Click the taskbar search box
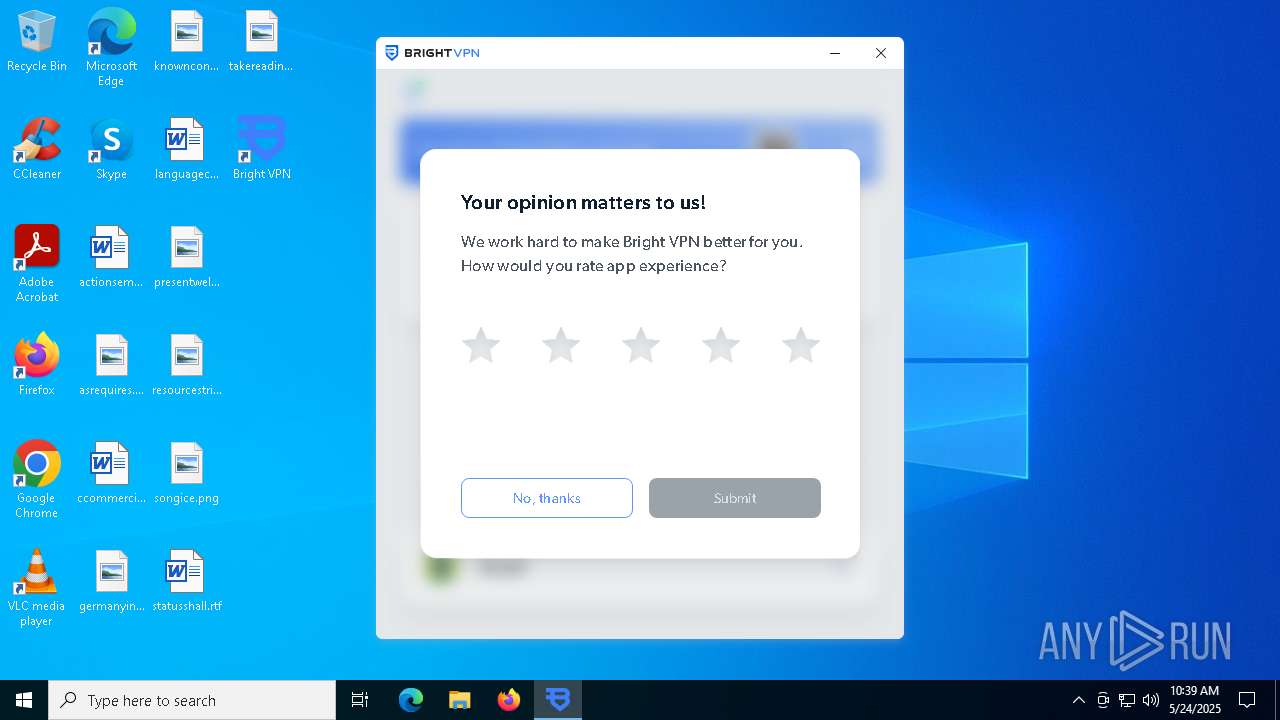 point(192,700)
